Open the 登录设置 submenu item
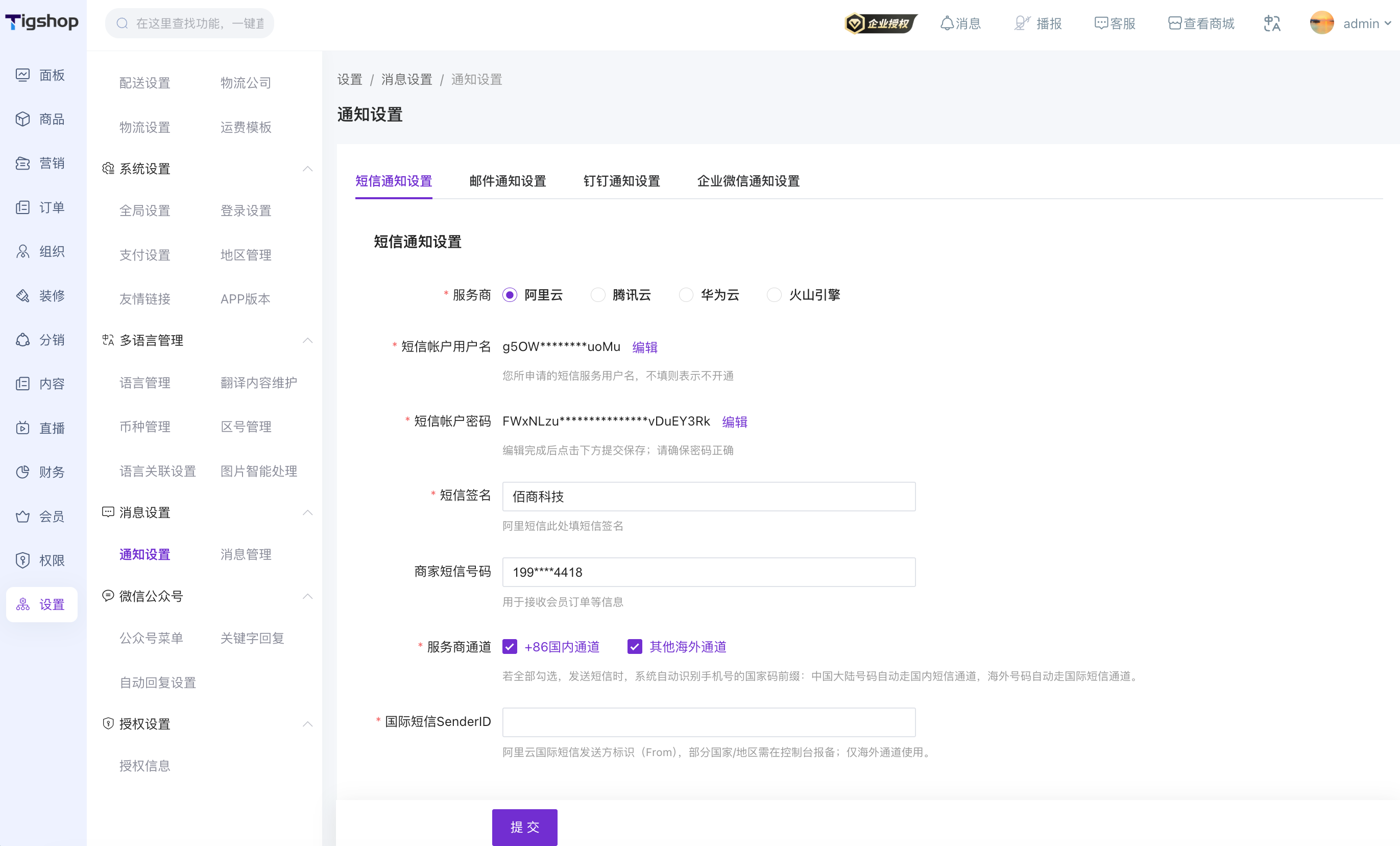The height and width of the screenshot is (846, 1400). coord(246,211)
